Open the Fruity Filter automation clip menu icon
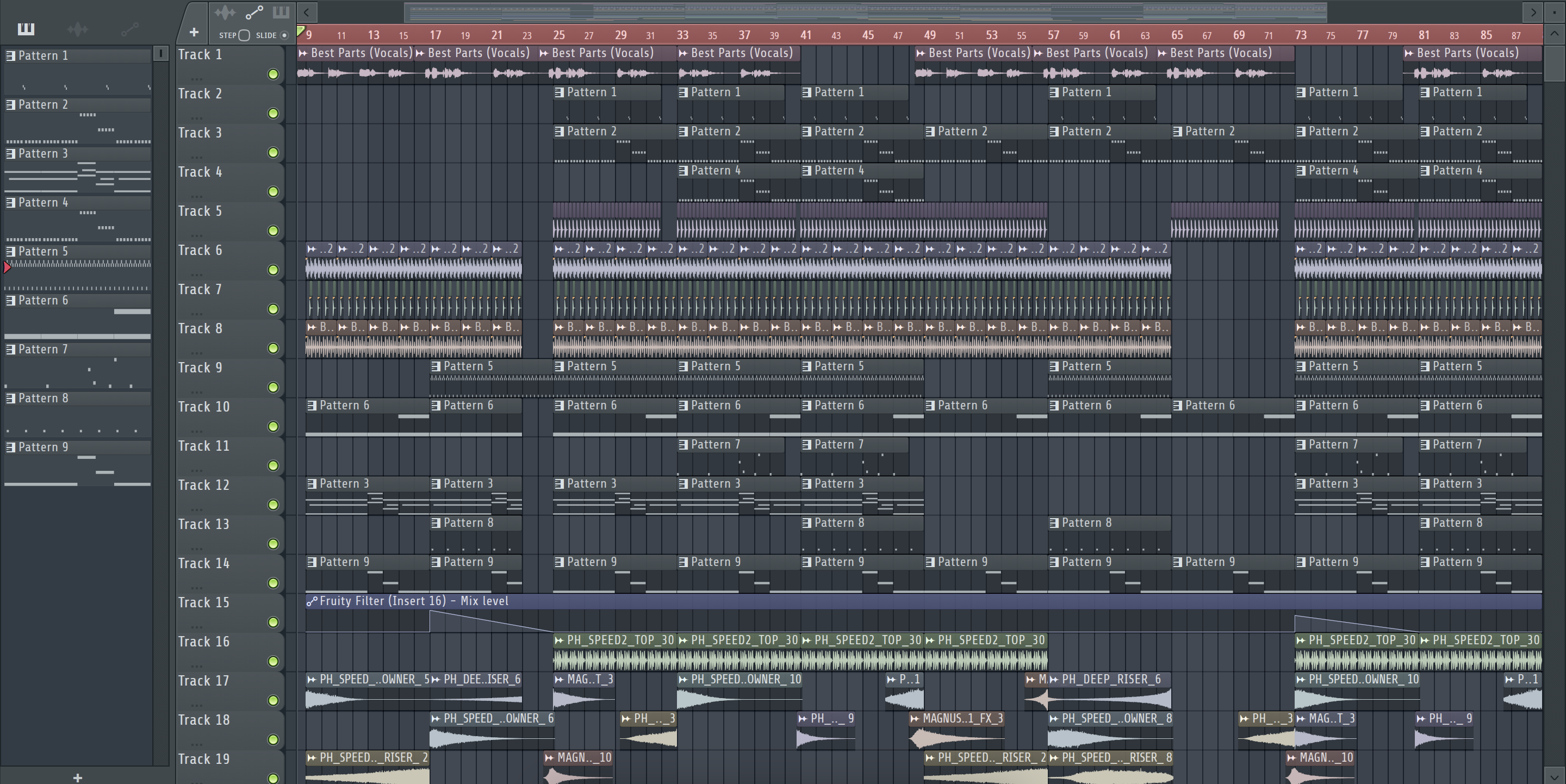The image size is (1566, 784). pyautogui.click(x=312, y=601)
